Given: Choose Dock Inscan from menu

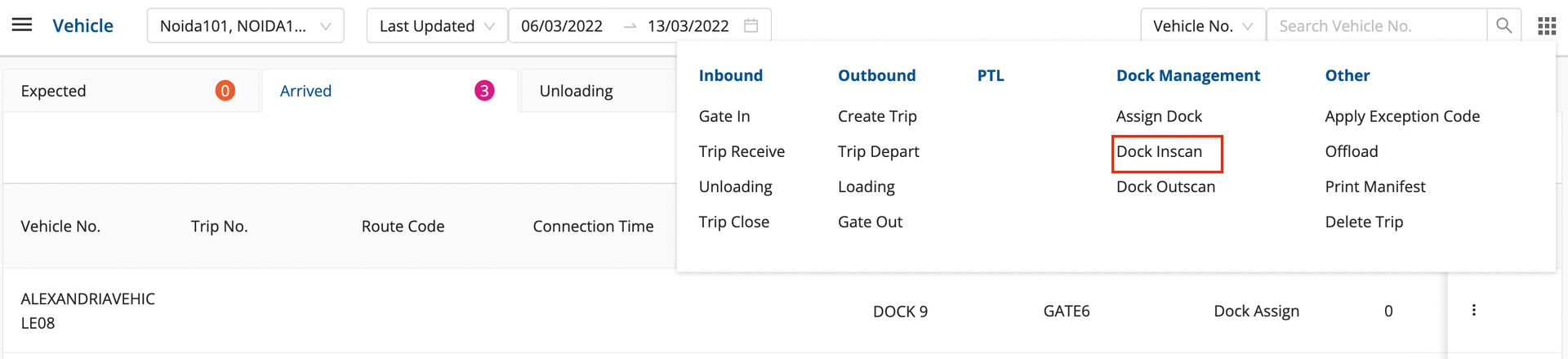Looking at the screenshot, I should (1159, 152).
